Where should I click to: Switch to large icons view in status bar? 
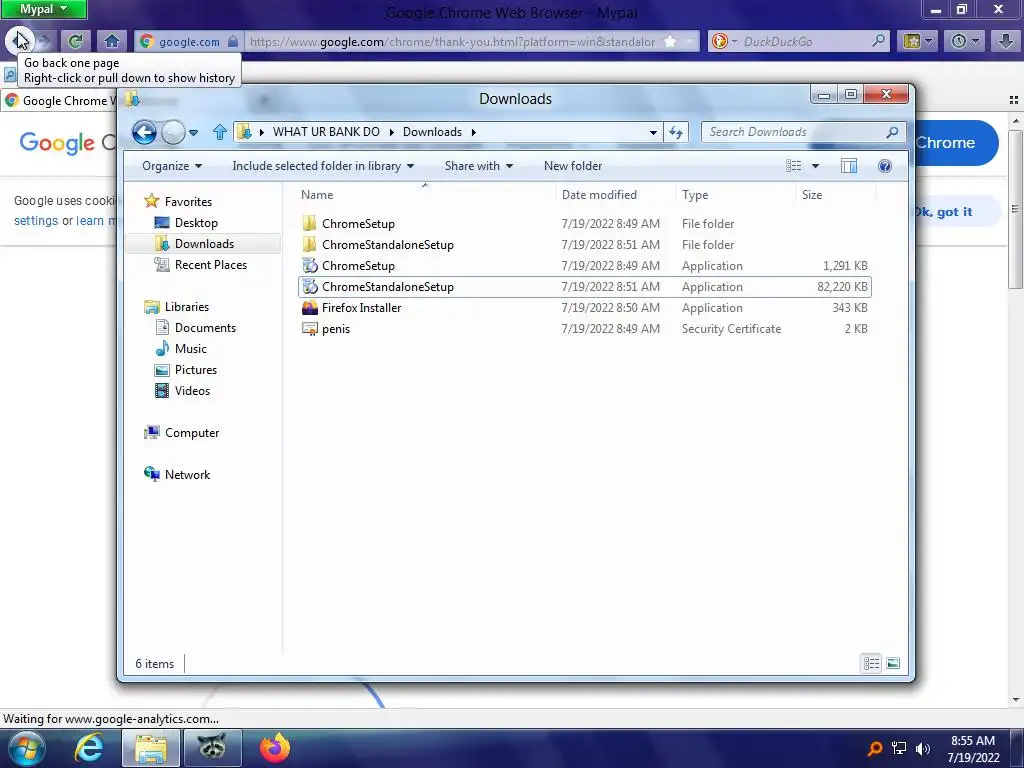893,664
